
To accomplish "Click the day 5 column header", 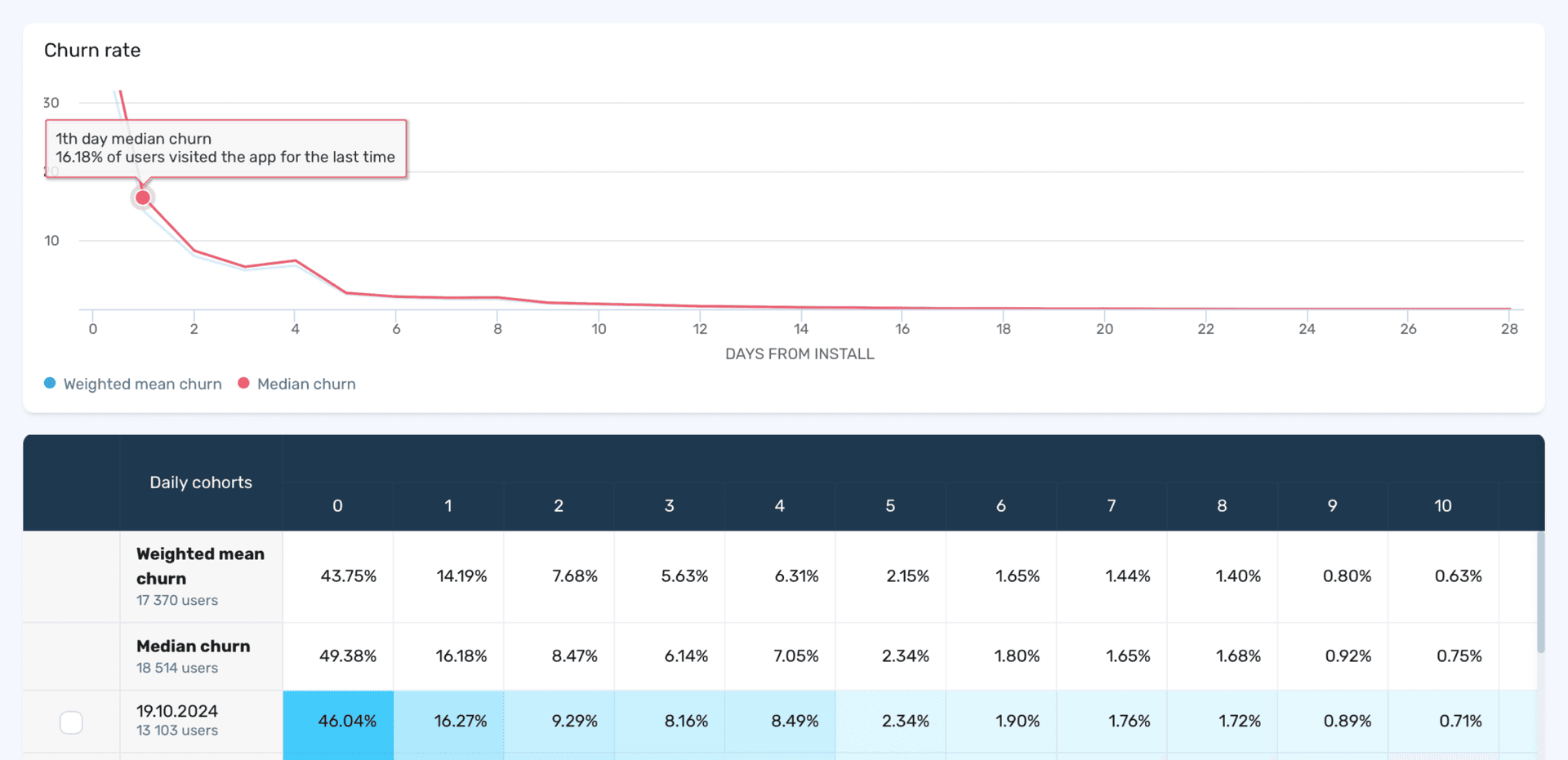I will (890, 505).
